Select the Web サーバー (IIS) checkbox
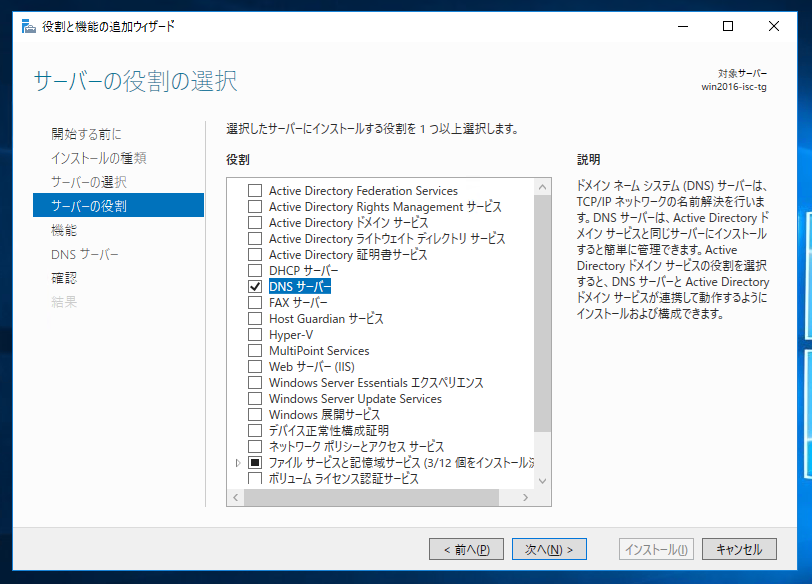Image resolution: width=812 pixels, height=584 pixels. pyautogui.click(x=255, y=367)
